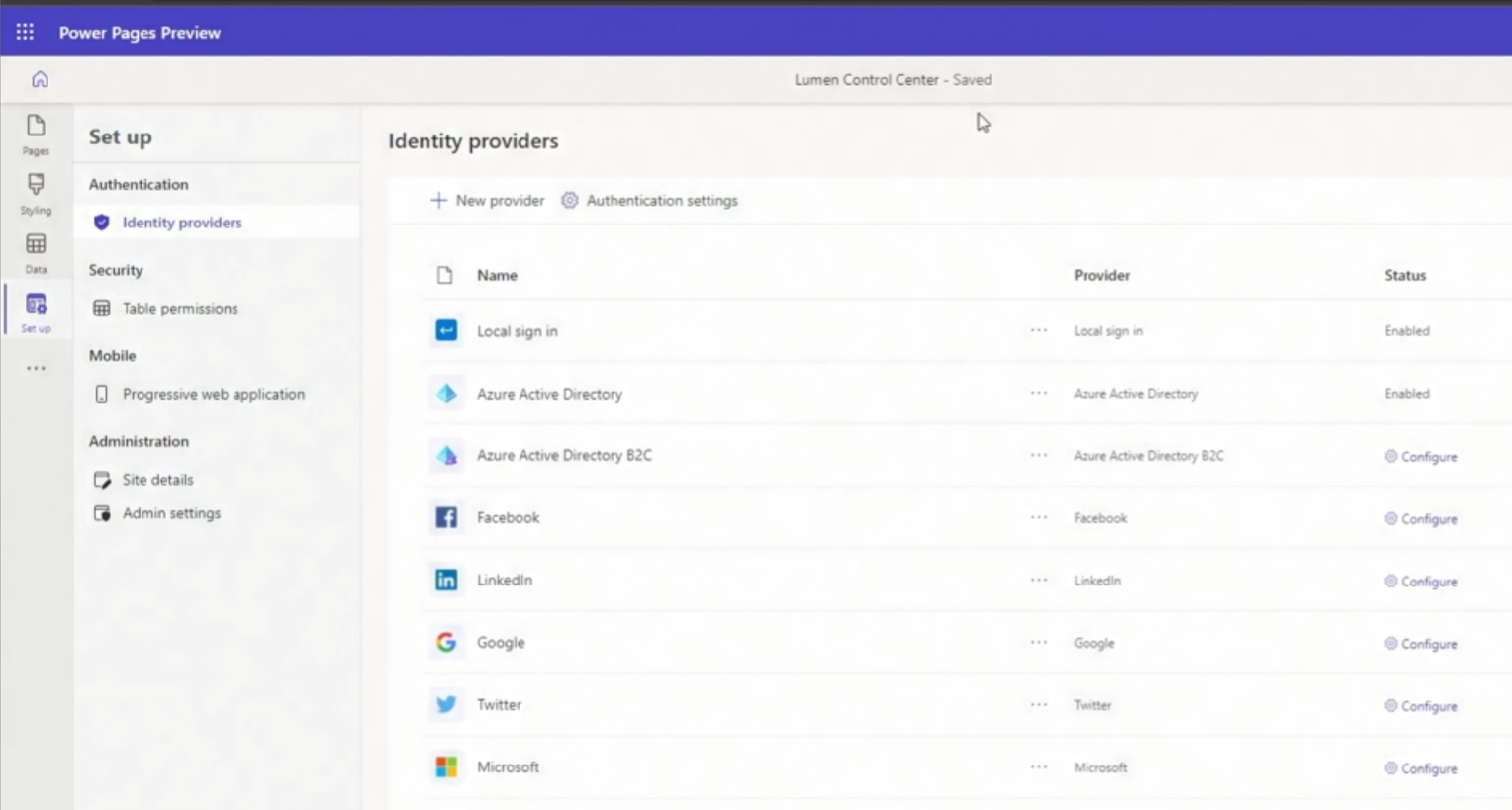The height and width of the screenshot is (810, 1512).
Task: Click the Twitter bird icon
Action: tap(446, 705)
